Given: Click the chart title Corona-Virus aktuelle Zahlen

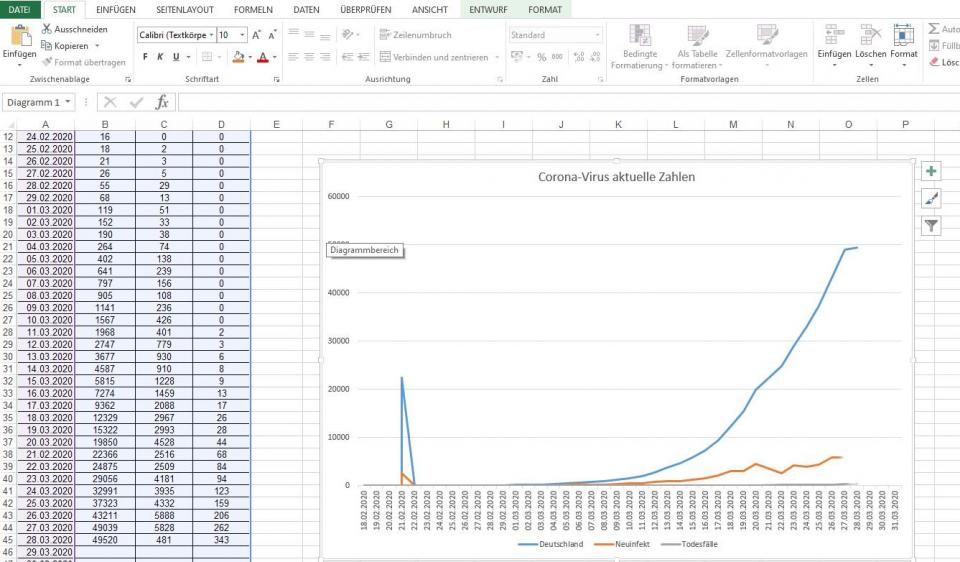Looking at the screenshot, I should pyautogui.click(x=616, y=177).
